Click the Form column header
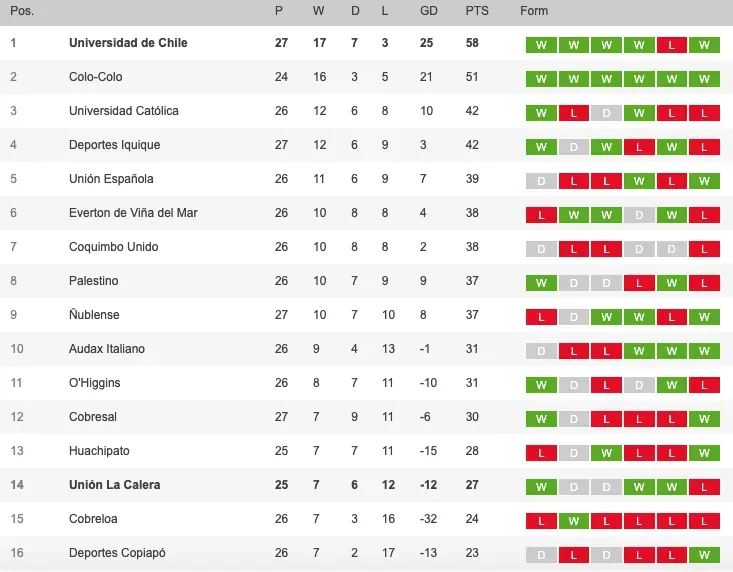This screenshot has width=733, height=572. pos(534,11)
